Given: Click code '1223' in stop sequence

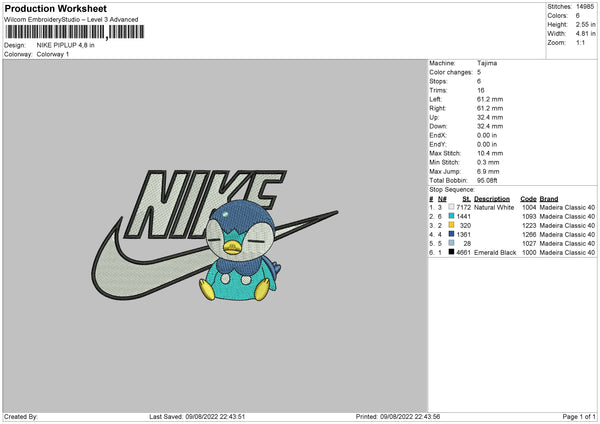Looking at the screenshot, I should coord(529,225).
